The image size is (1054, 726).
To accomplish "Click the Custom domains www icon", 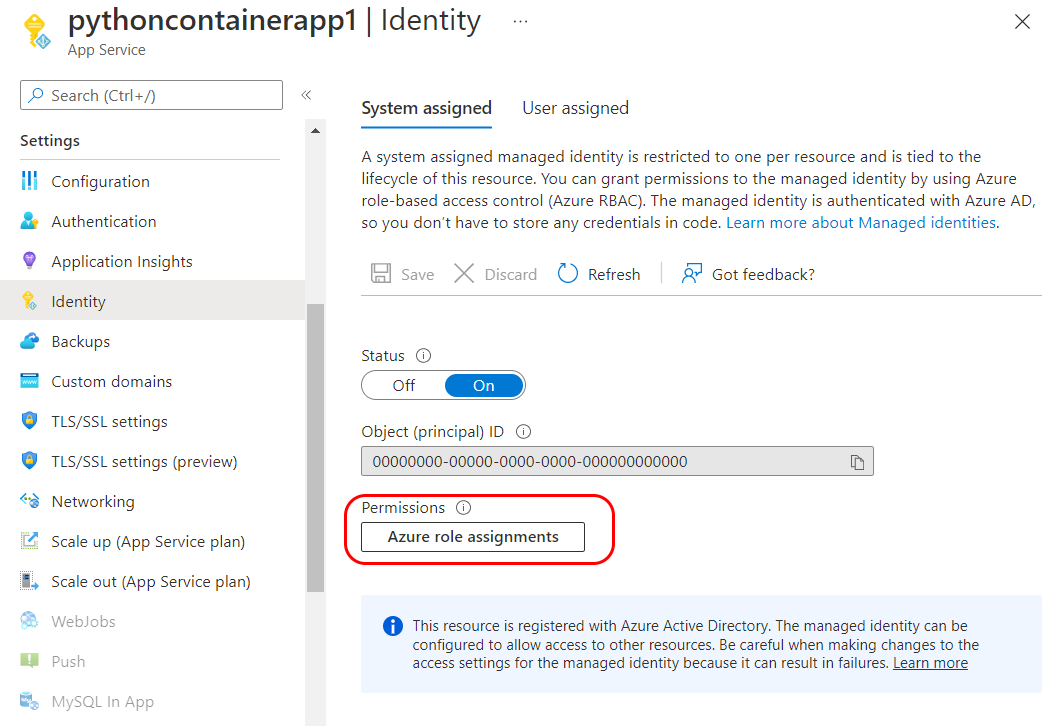I will click(29, 380).
